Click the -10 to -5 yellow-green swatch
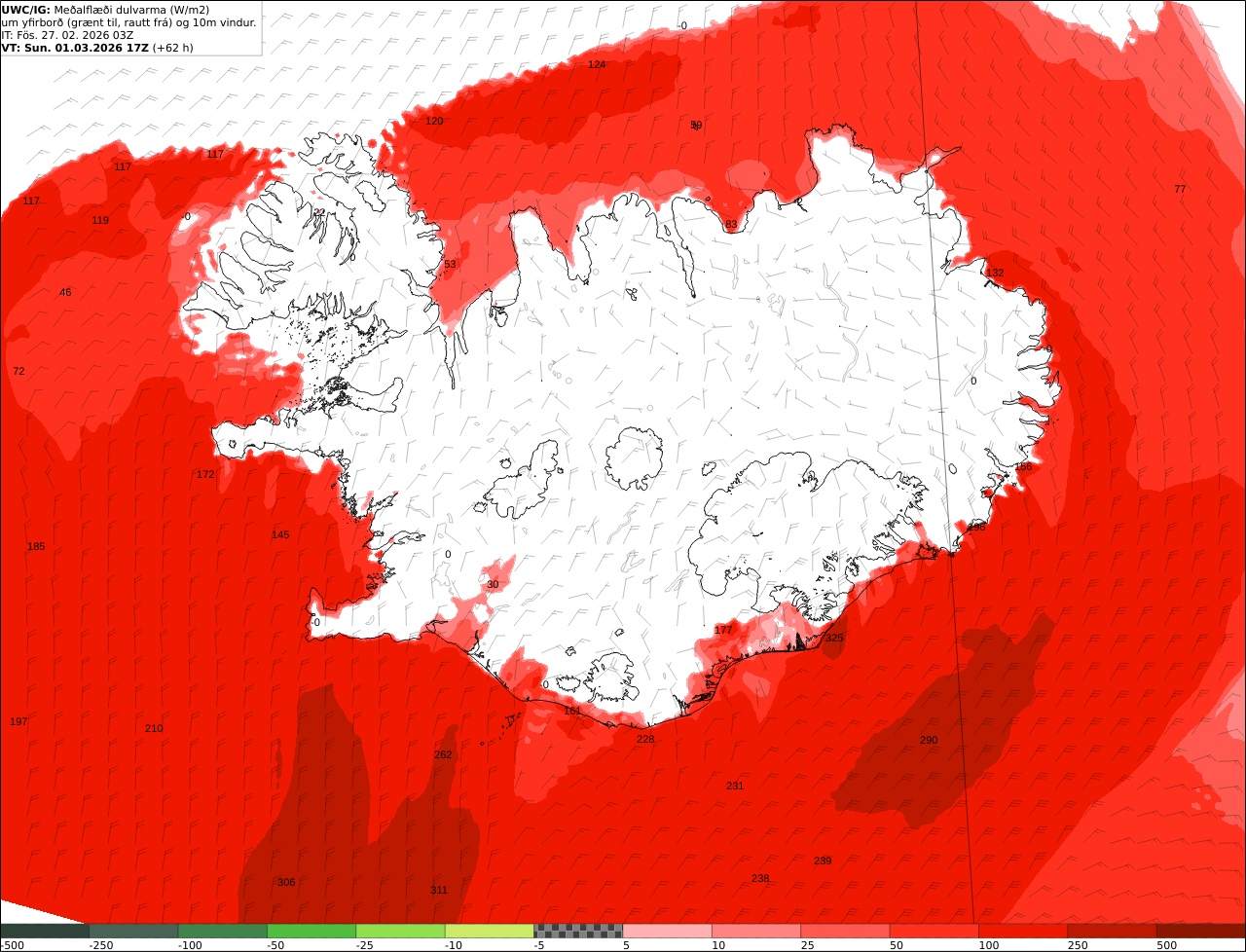 490,931
